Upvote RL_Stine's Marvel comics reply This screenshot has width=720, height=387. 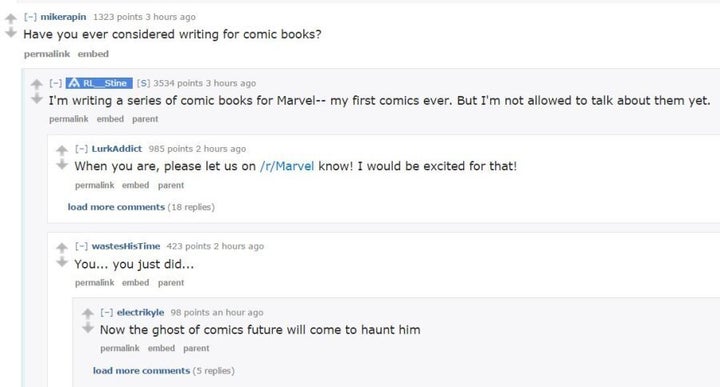[36, 84]
